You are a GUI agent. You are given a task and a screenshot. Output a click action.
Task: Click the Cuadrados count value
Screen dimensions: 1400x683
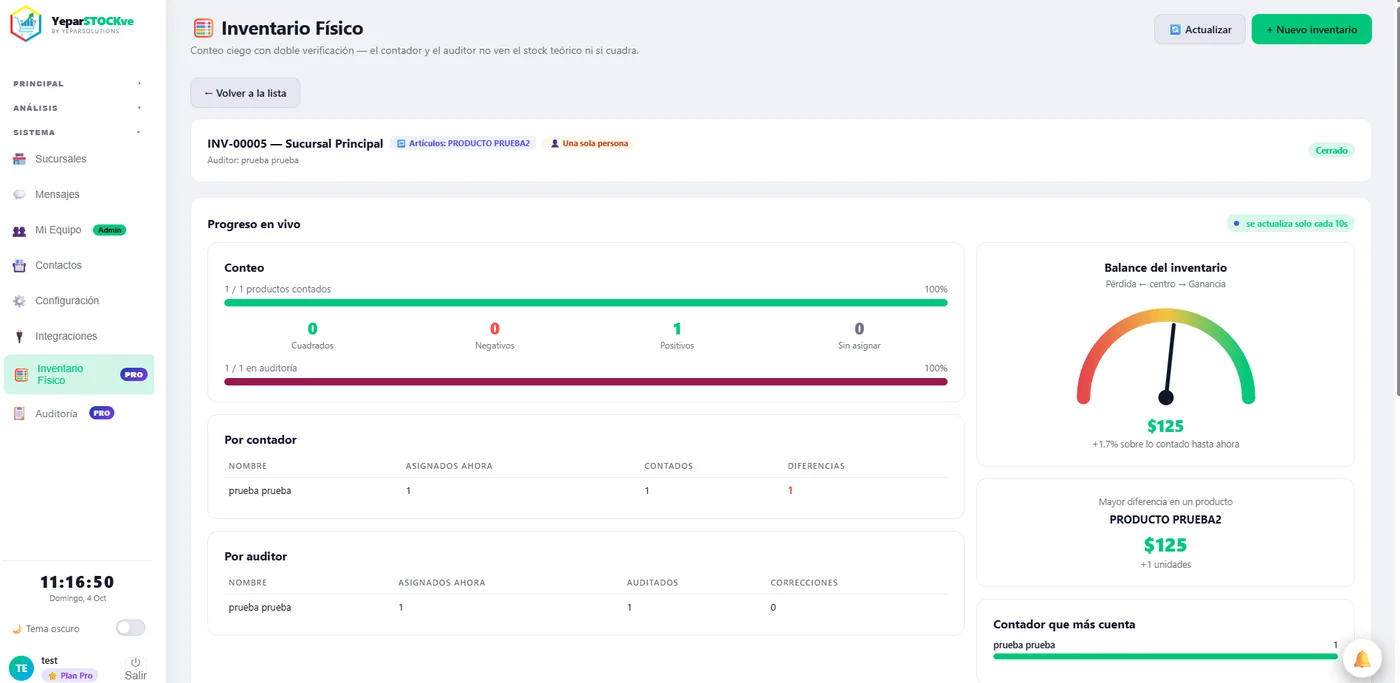click(312, 329)
